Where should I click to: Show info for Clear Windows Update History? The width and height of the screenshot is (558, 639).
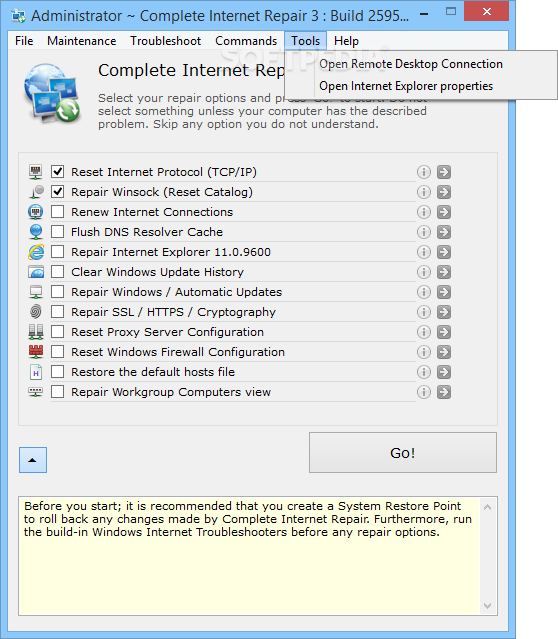pyautogui.click(x=423, y=272)
